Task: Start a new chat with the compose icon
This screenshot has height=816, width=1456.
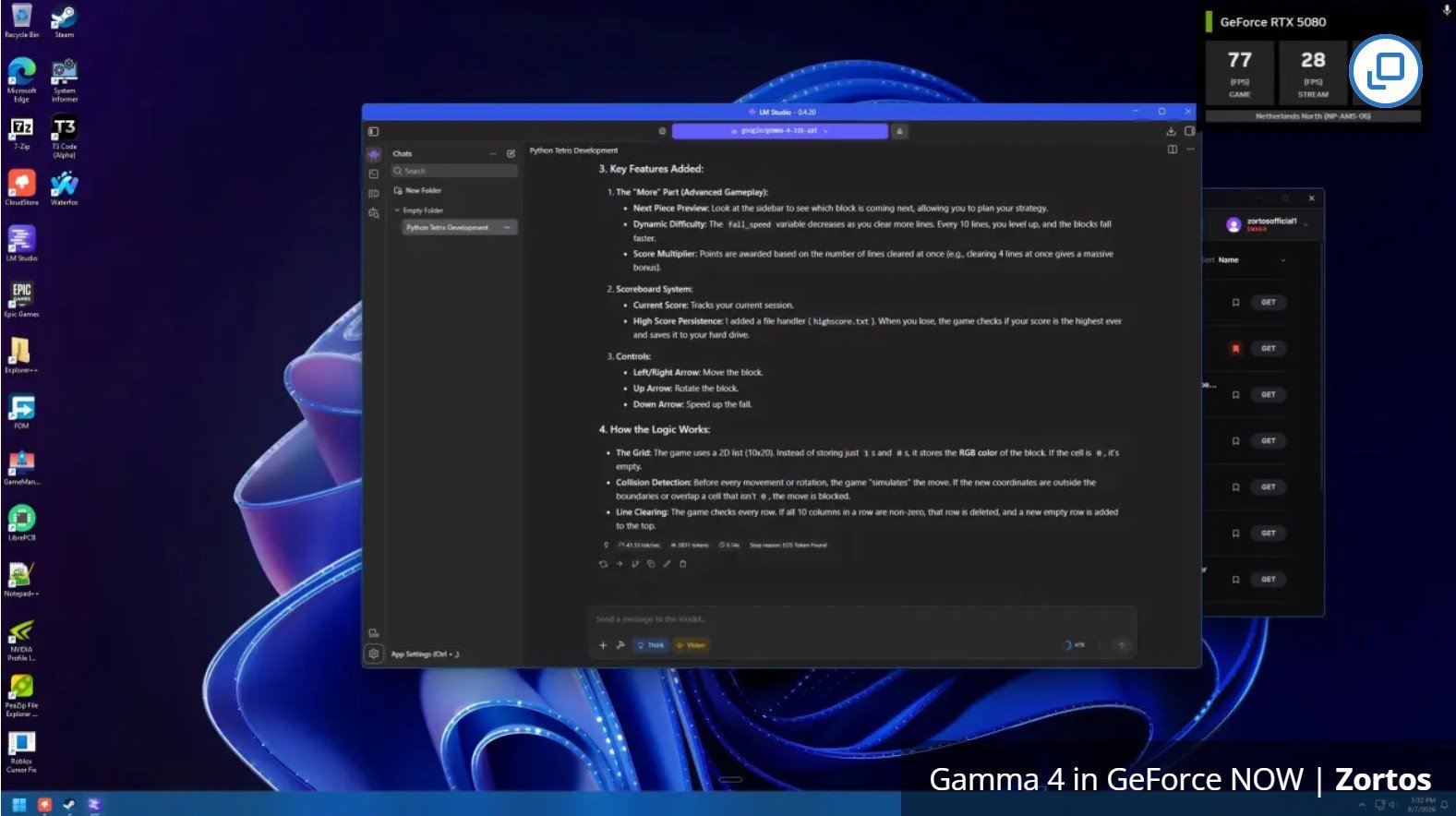Action: click(x=511, y=154)
